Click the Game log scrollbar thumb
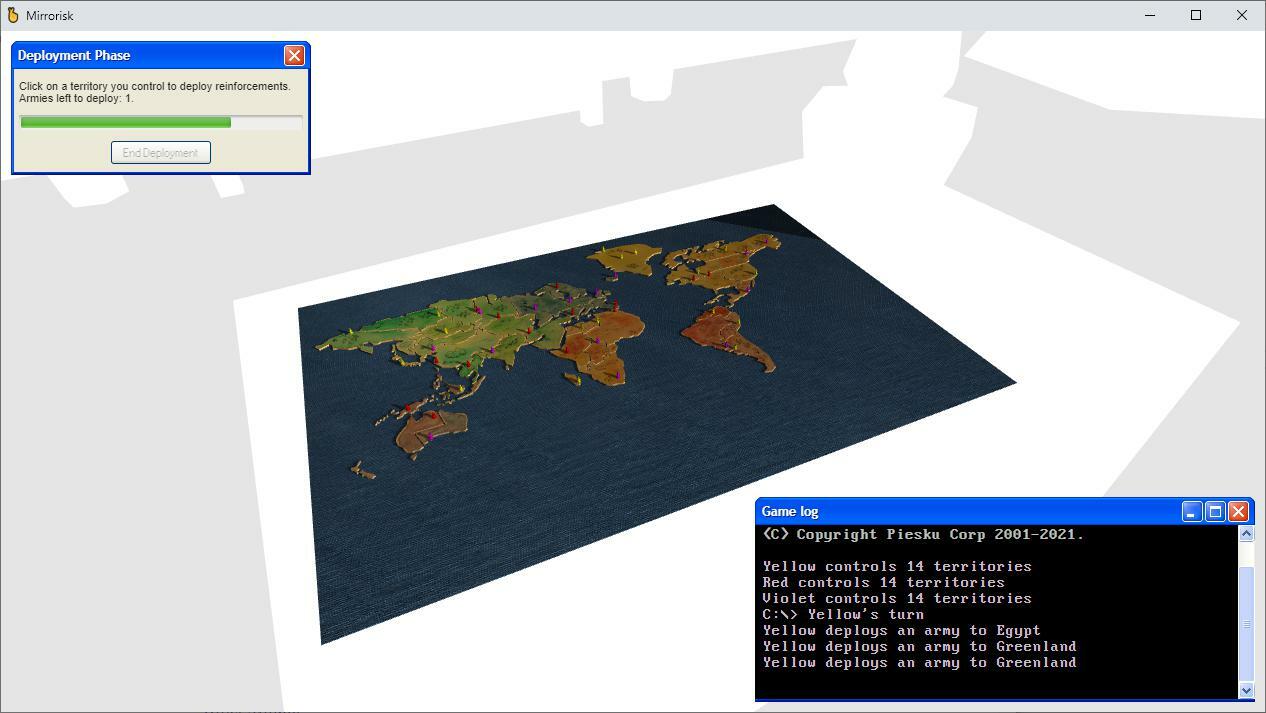The image size is (1266, 713). point(1246,623)
